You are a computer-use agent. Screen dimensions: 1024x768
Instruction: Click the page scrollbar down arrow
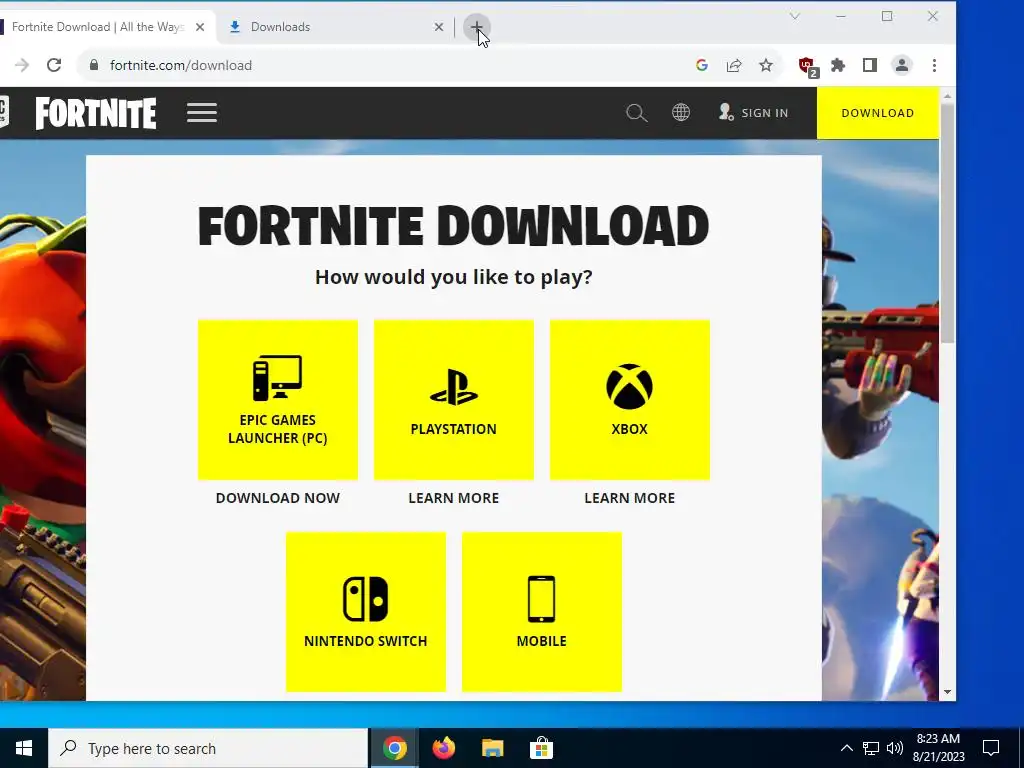click(948, 693)
